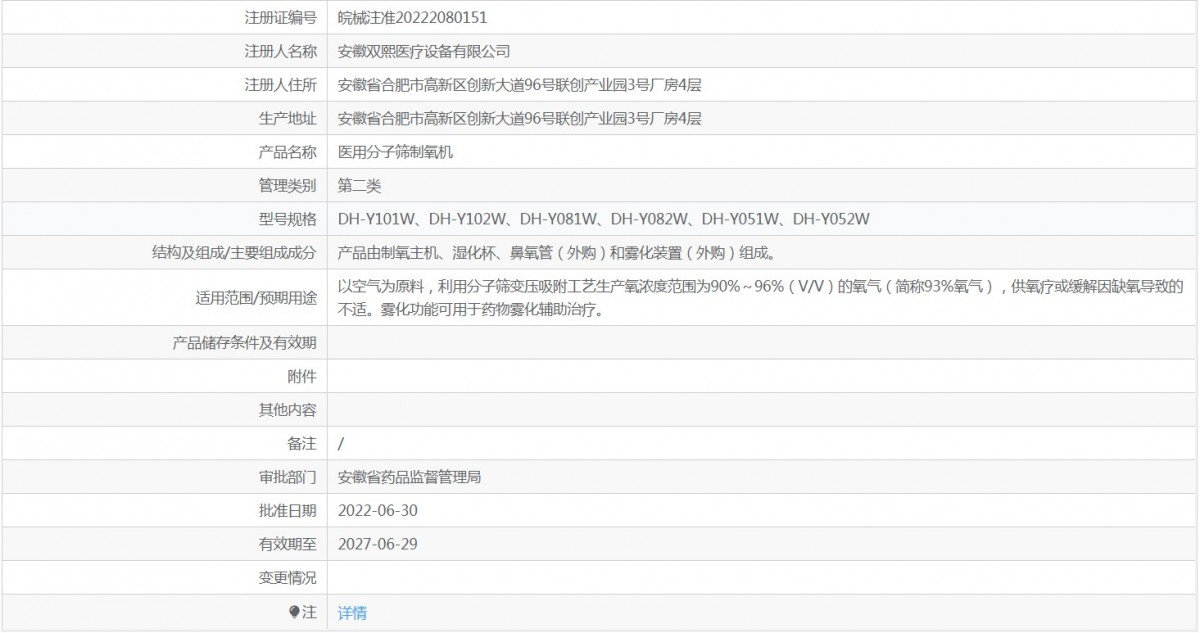Click the 注册人住所 label

[x=280, y=85]
